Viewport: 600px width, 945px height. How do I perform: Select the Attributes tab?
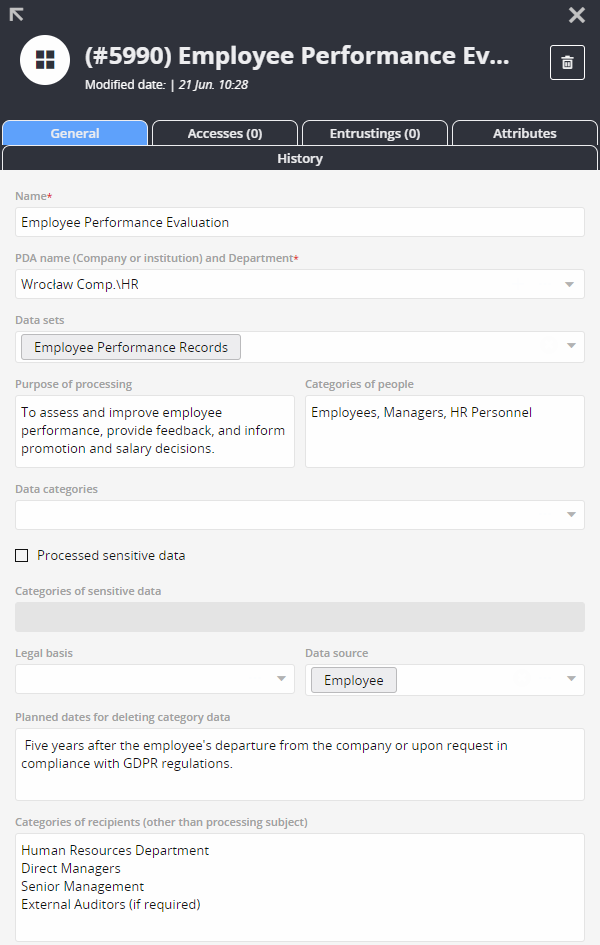[525, 133]
